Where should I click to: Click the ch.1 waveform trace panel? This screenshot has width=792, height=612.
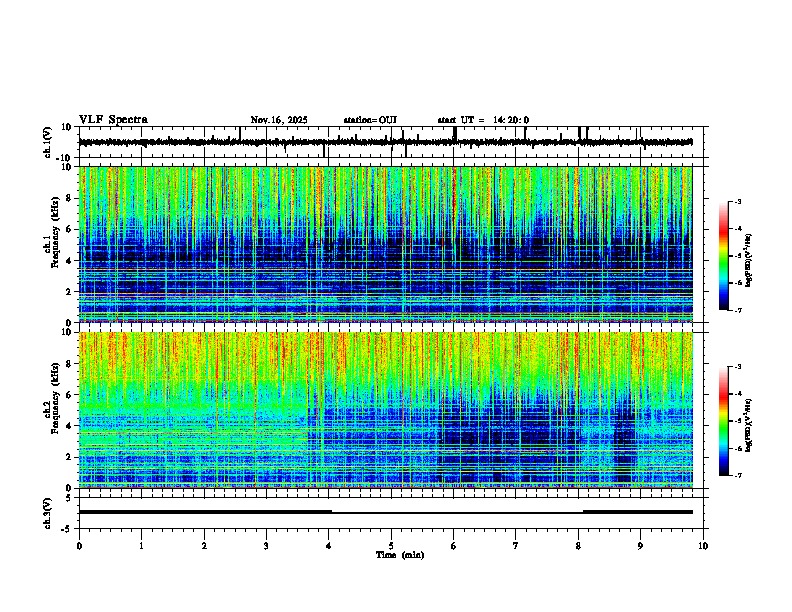click(393, 142)
